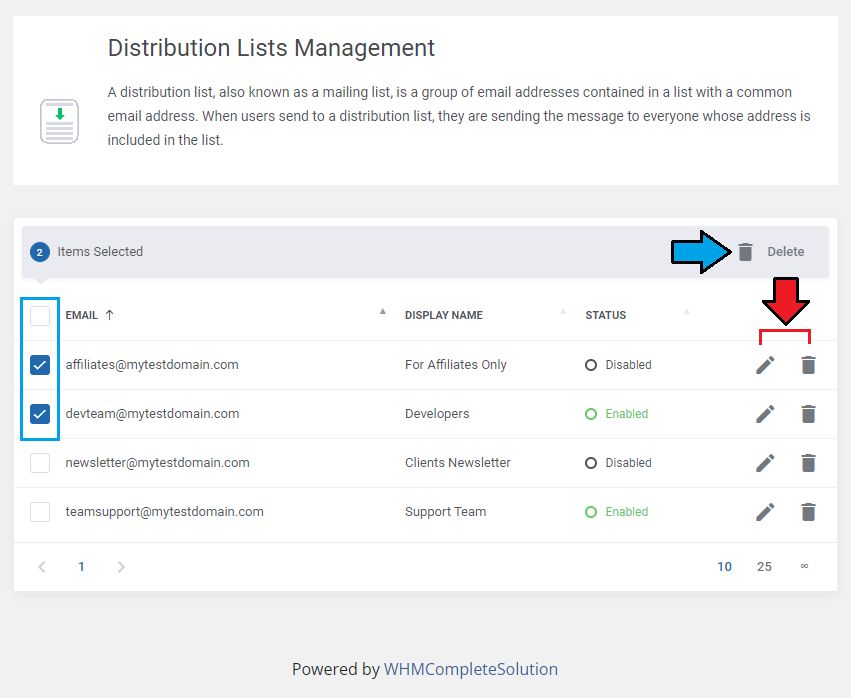851x698 pixels.
Task: Toggle the select-all checkbox in header
Action: (x=40, y=315)
